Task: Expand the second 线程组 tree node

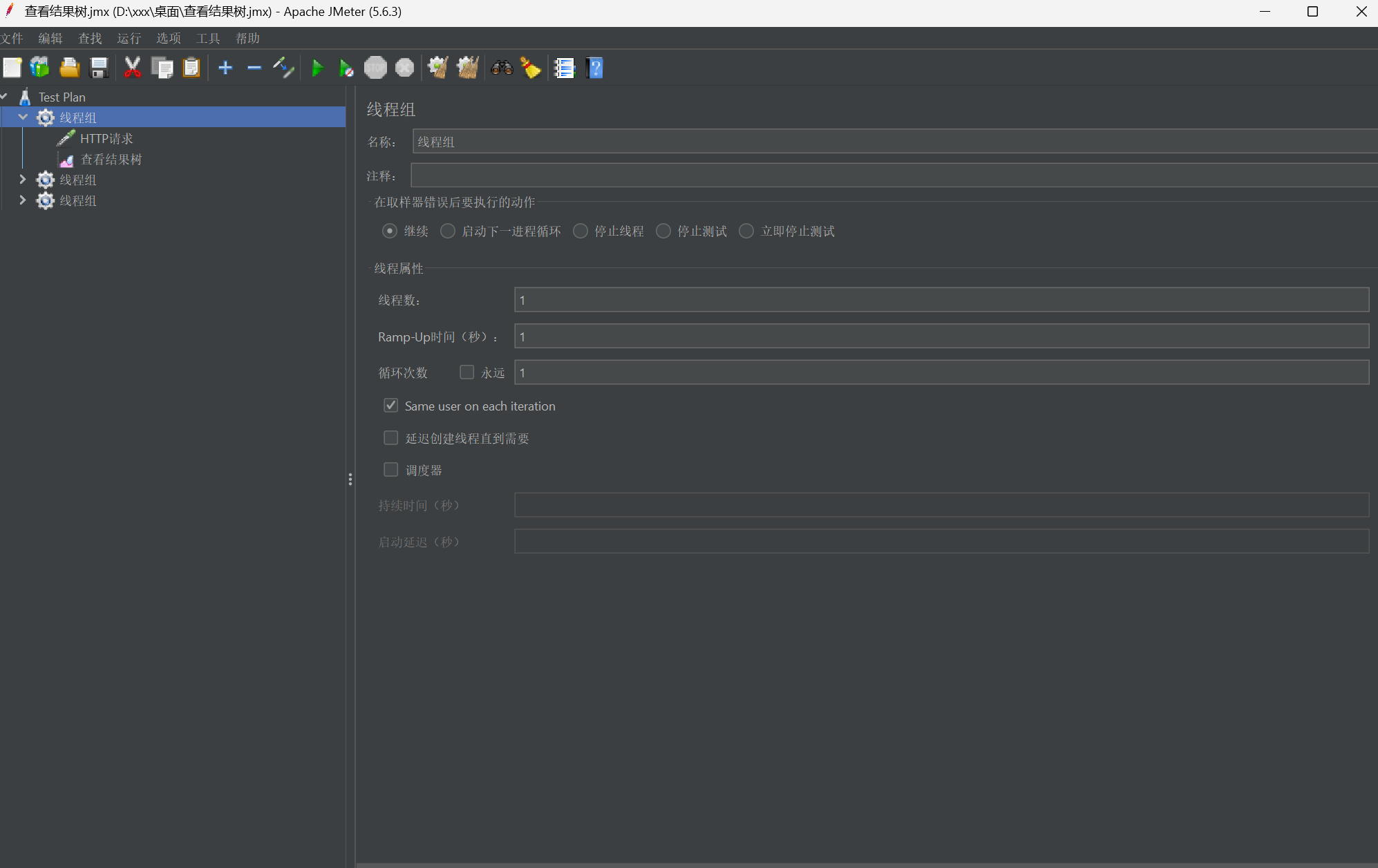Action: click(23, 180)
